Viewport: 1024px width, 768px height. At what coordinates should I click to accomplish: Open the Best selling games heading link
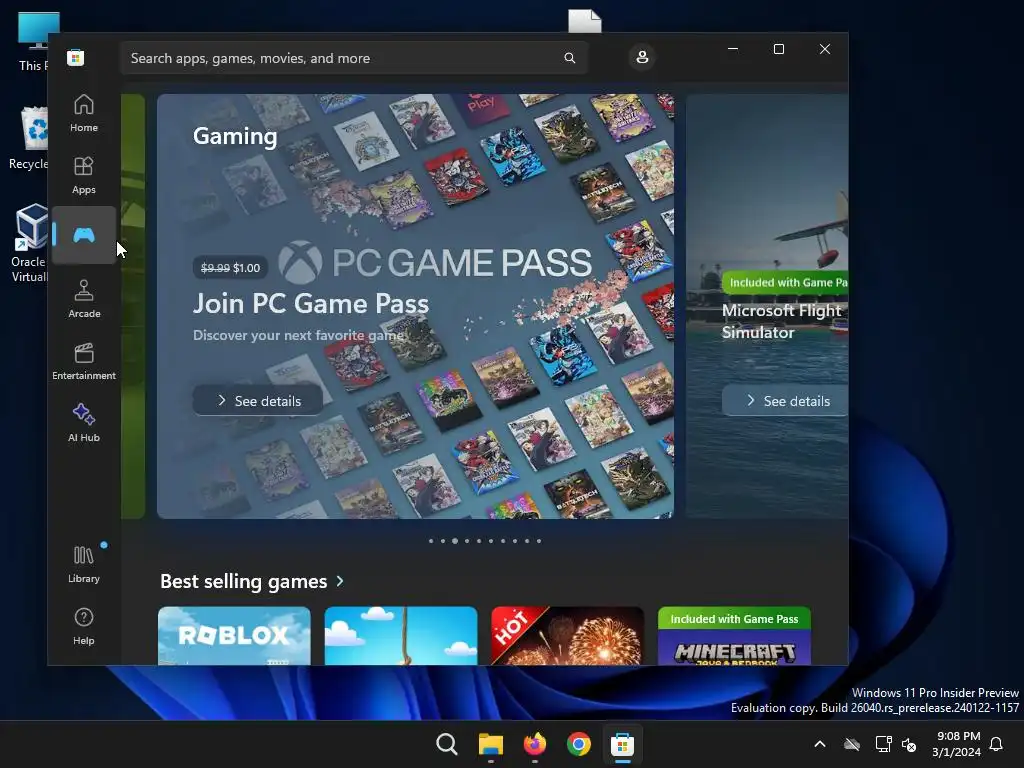244,581
